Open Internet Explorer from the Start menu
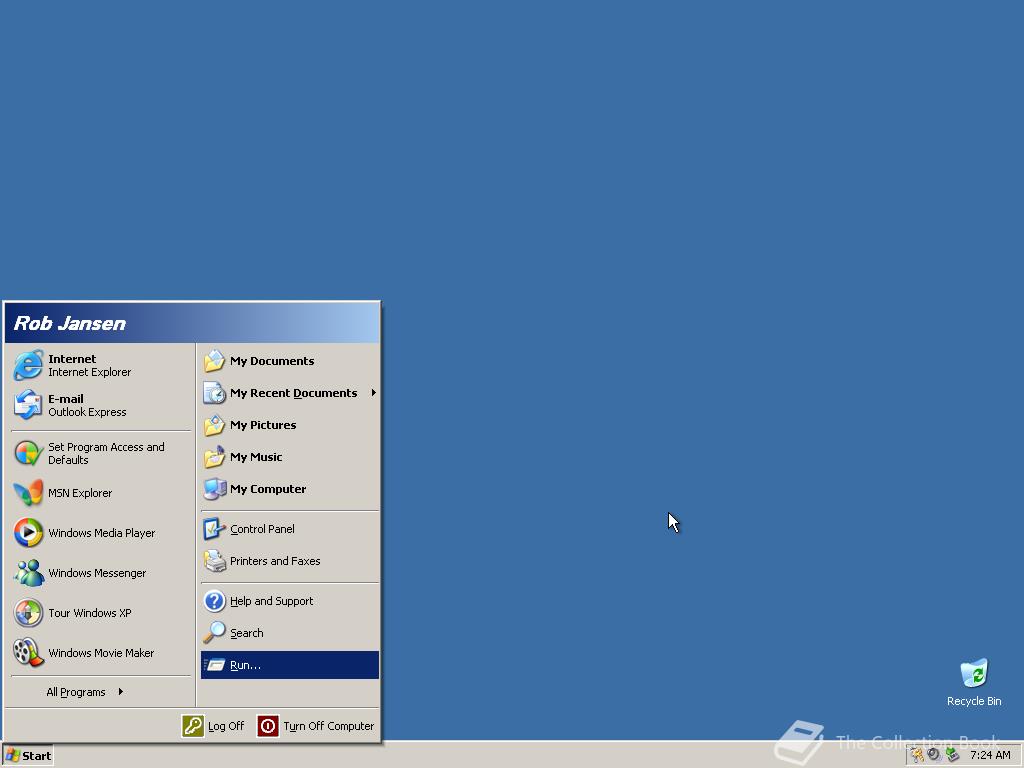This screenshot has height=768, width=1024. coord(101,365)
